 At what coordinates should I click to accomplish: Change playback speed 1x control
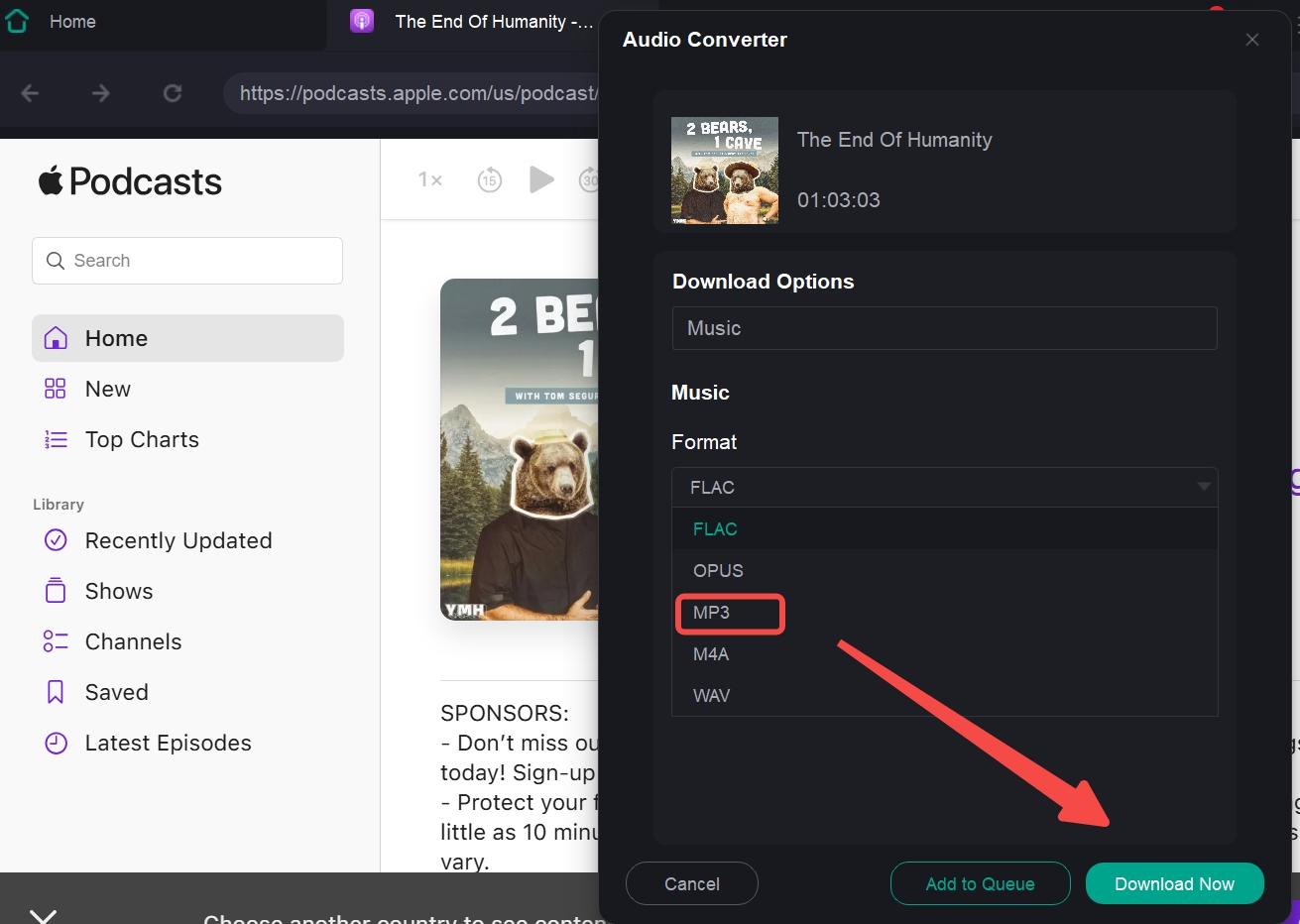[430, 179]
